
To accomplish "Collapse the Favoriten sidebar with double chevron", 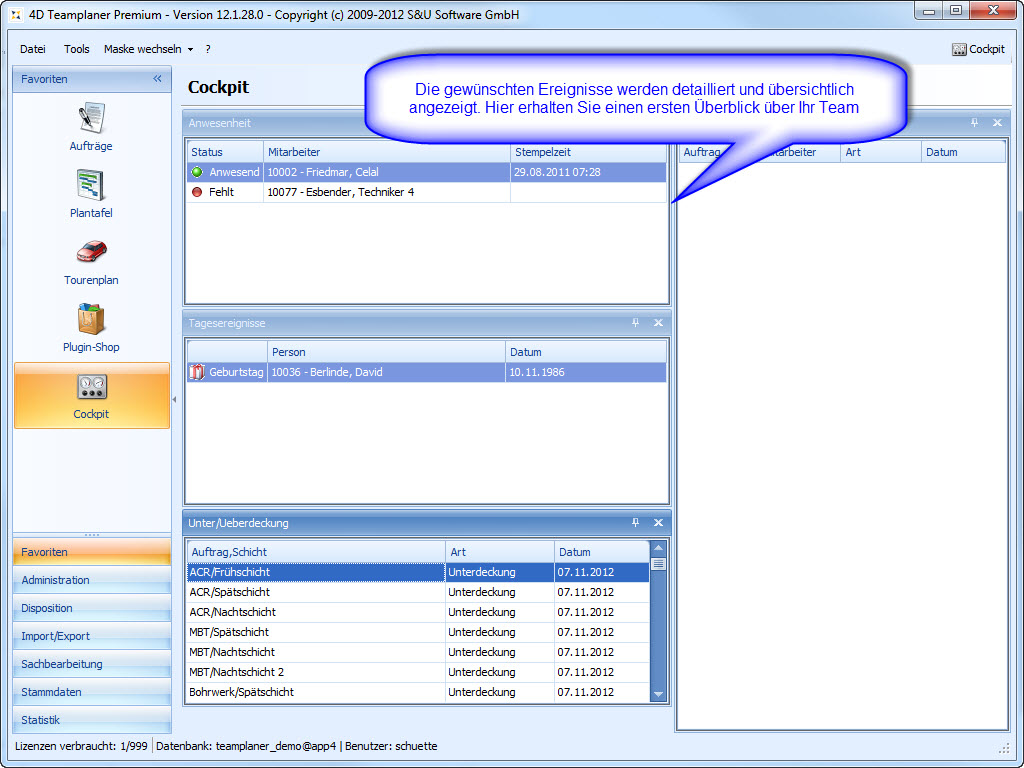I will pos(157,79).
